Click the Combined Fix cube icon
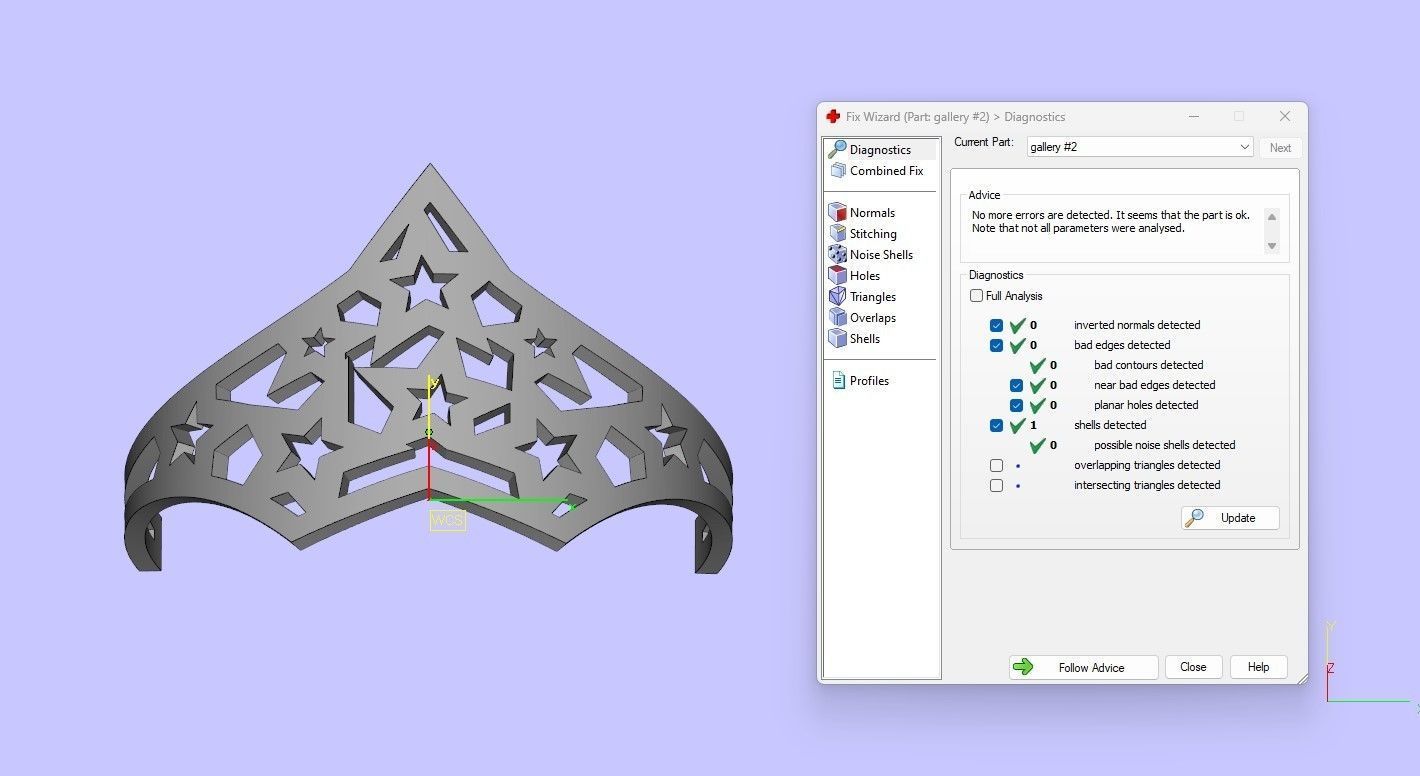This screenshot has width=1420, height=776. [838, 171]
